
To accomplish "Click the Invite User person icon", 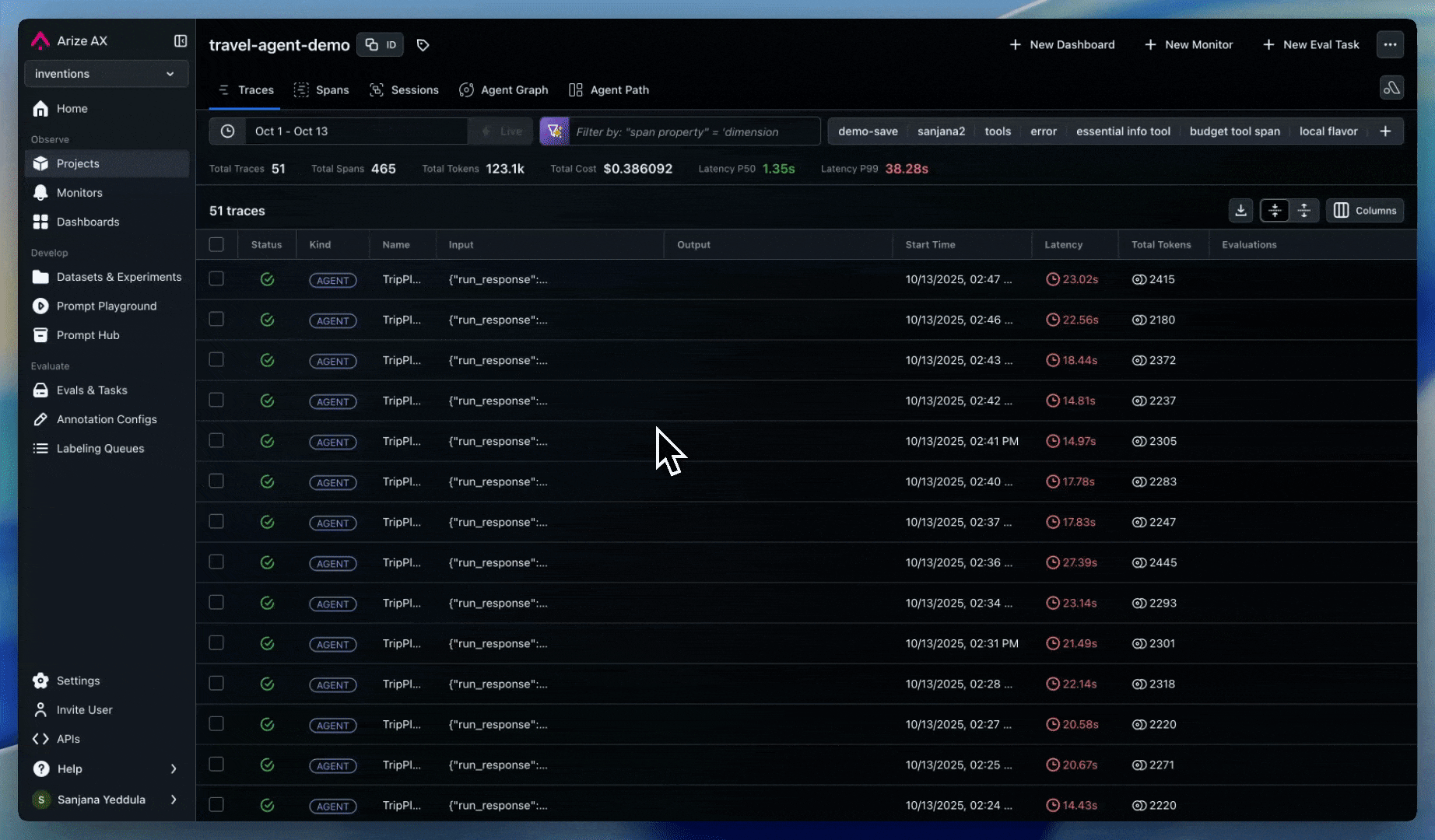I will coord(40,710).
